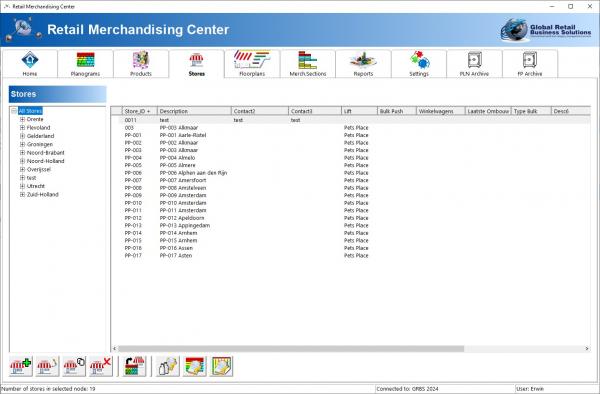Click the Bulk Push column header
600x394 pixels.
pos(397,111)
